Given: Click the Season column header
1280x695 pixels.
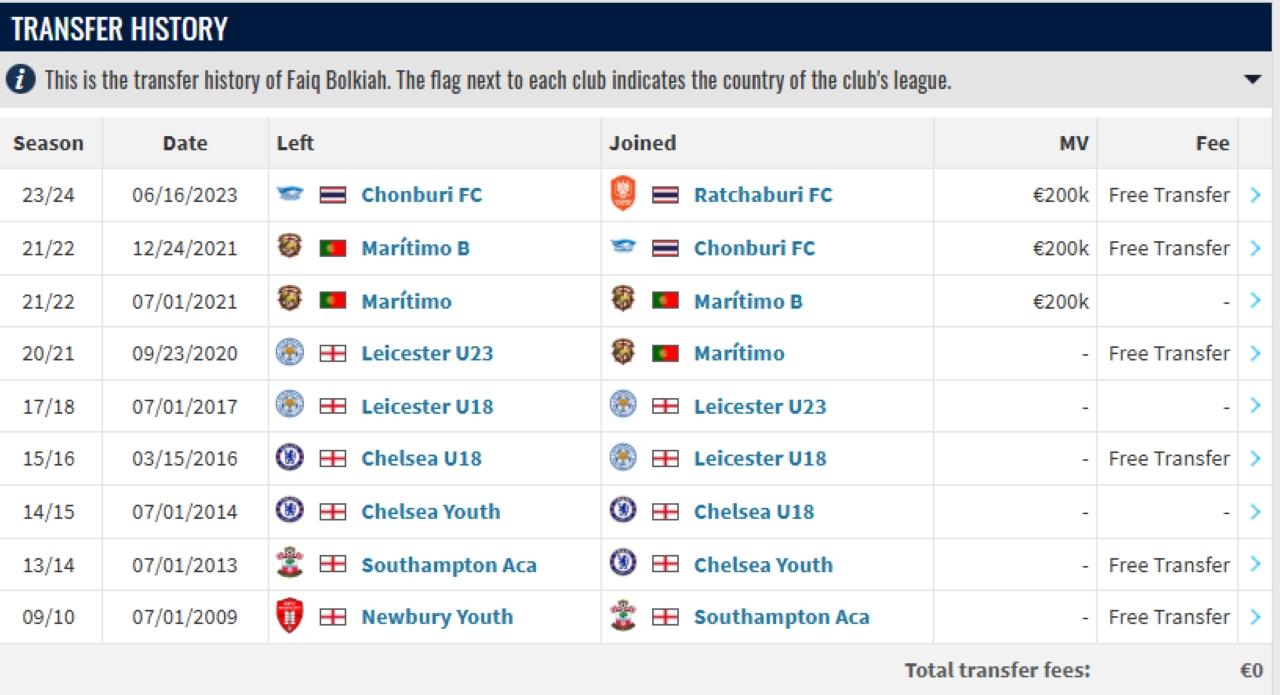Looking at the screenshot, I should (x=48, y=143).
